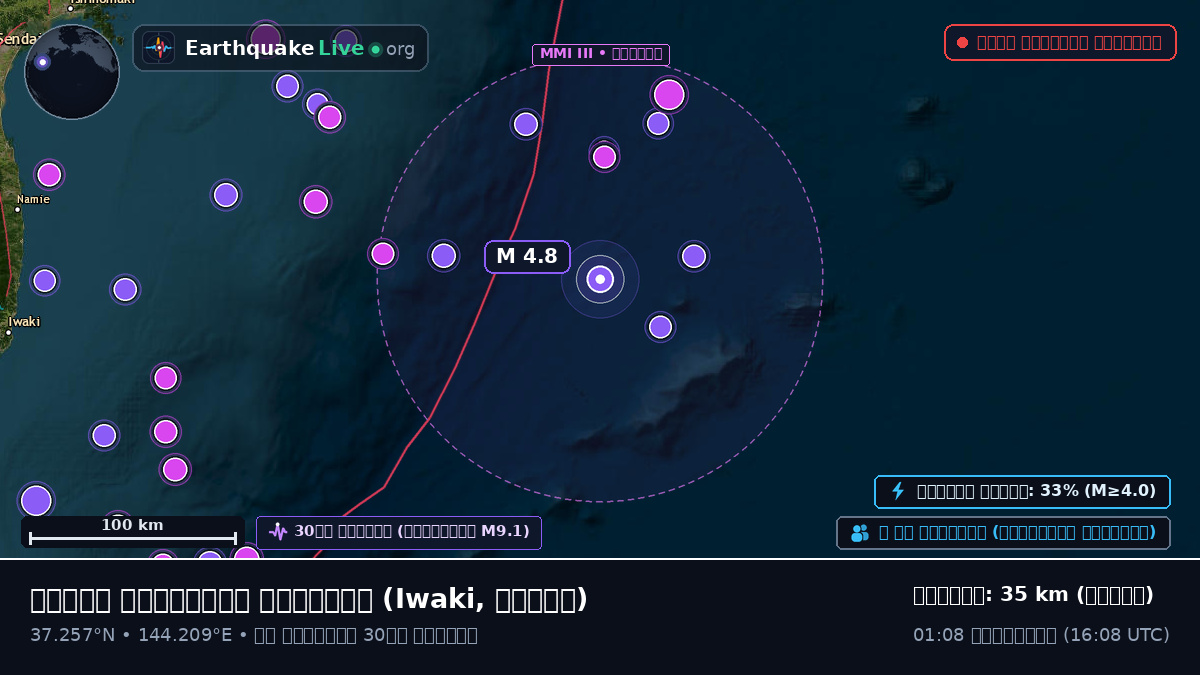1200x675 pixels.
Task: Click the green live-status dot before org
Action: pyautogui.click(x=375, y=49)
